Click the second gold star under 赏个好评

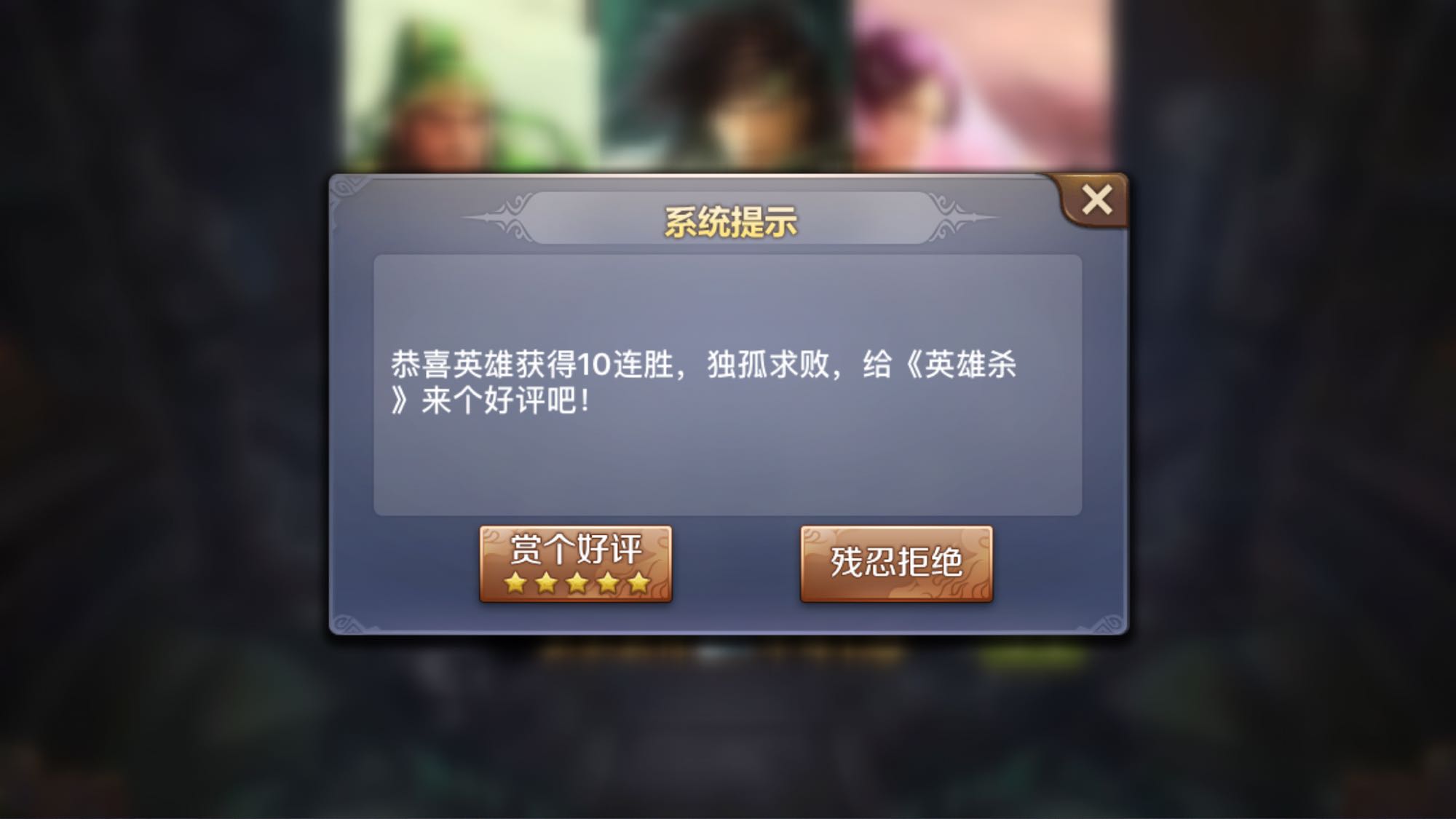(x=546, y=583)
